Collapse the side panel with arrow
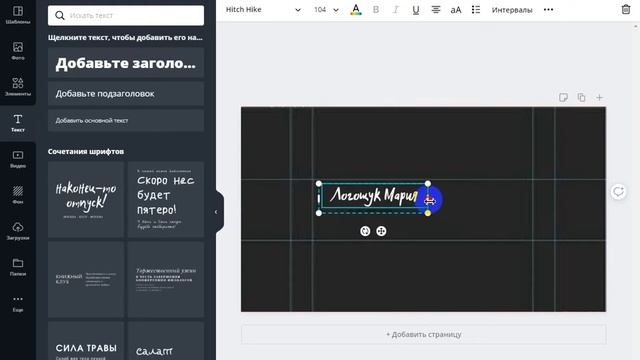The height and width of the screenshot is (360, 640). coord(216,212)
